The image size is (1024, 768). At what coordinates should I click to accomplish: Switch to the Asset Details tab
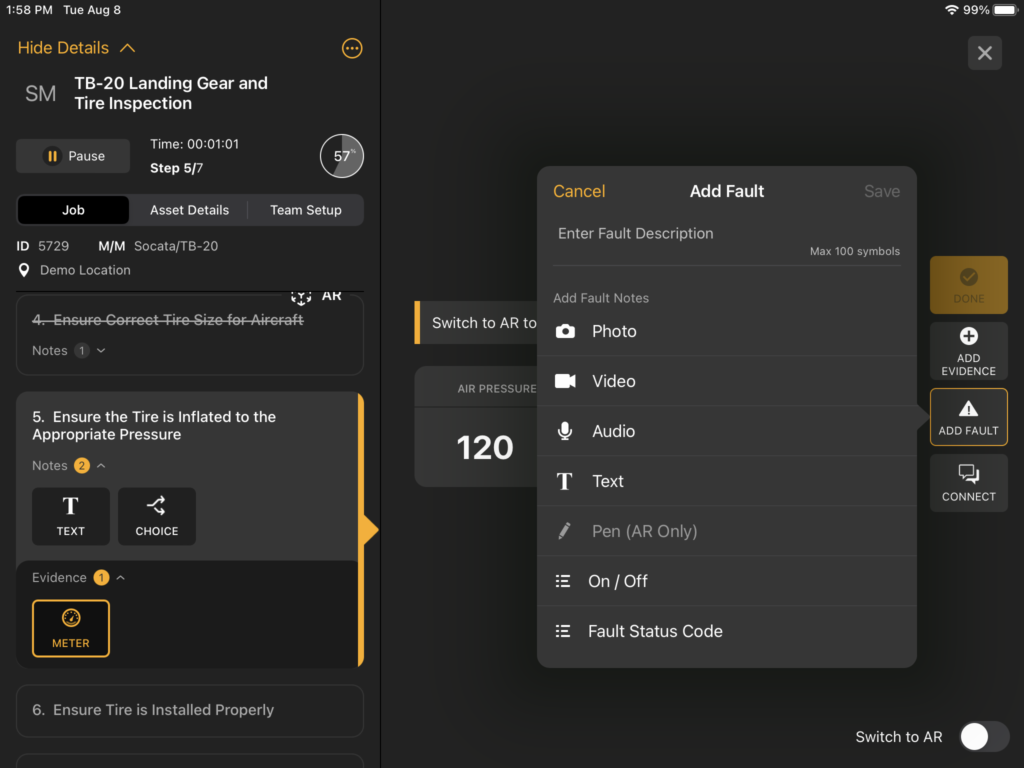[189, 210]
